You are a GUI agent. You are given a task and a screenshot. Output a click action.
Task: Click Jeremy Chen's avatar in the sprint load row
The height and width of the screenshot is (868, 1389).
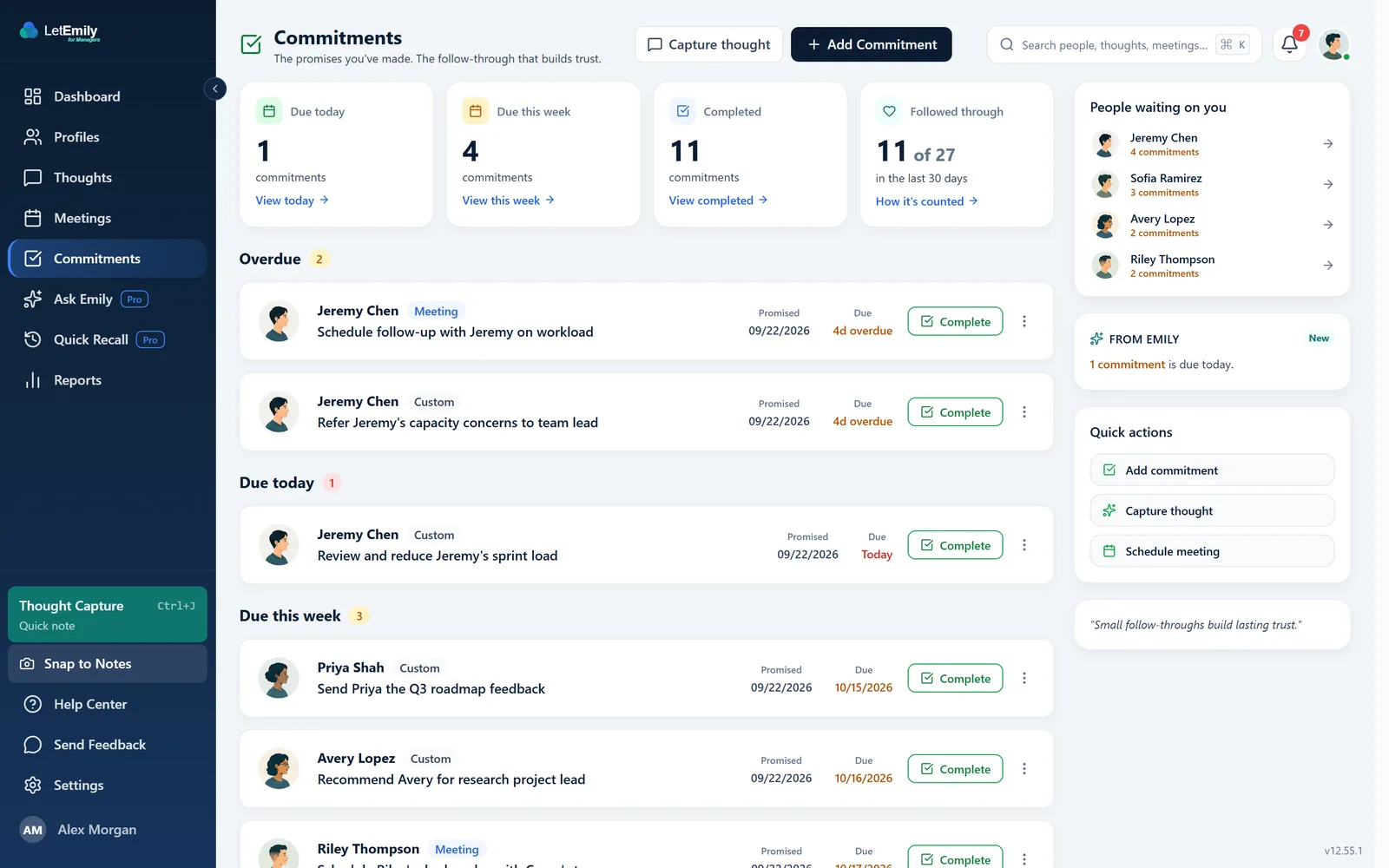point(279,545)
